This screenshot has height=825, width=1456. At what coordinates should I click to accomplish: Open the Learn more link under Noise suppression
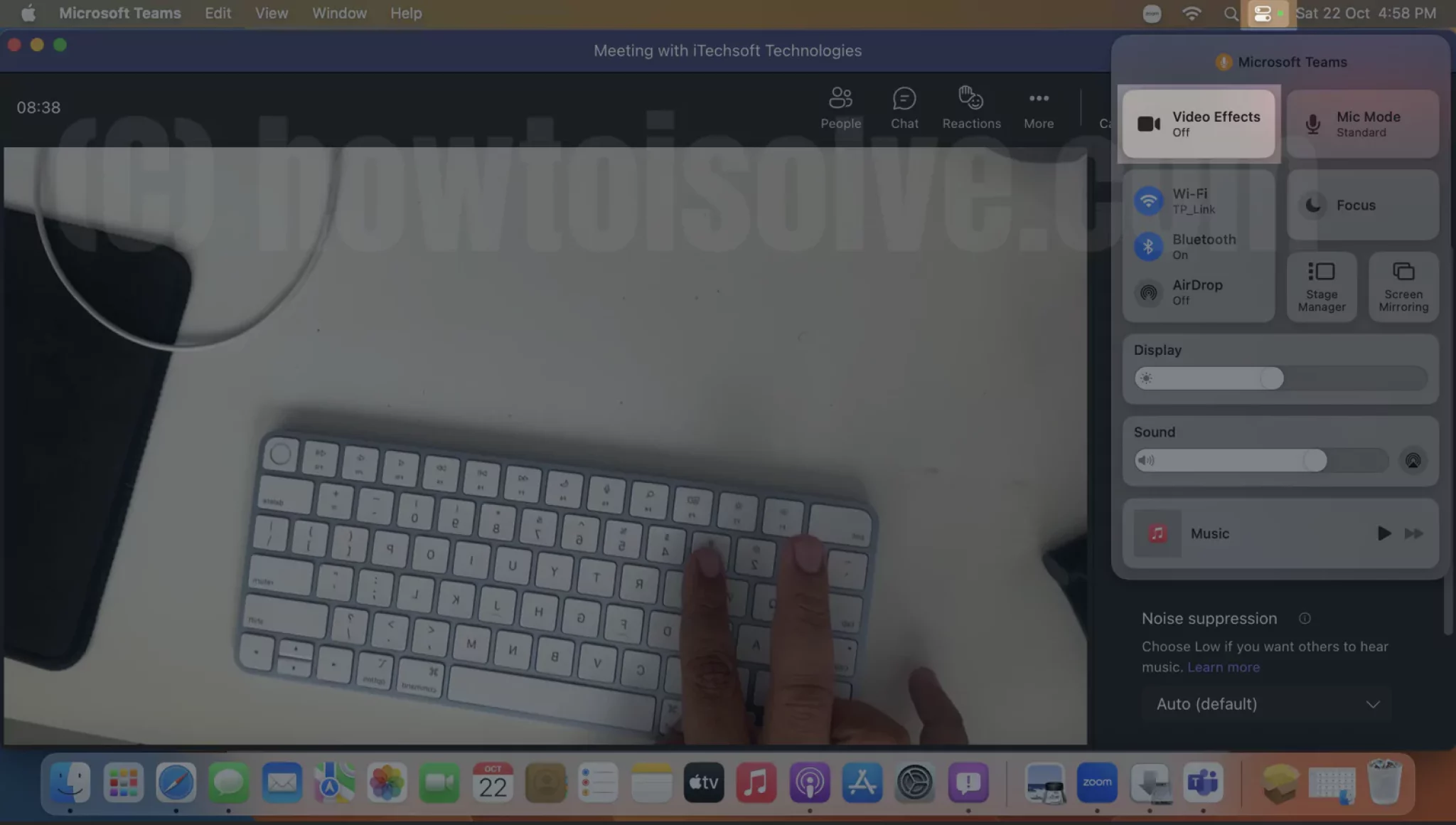(1223, 667)
